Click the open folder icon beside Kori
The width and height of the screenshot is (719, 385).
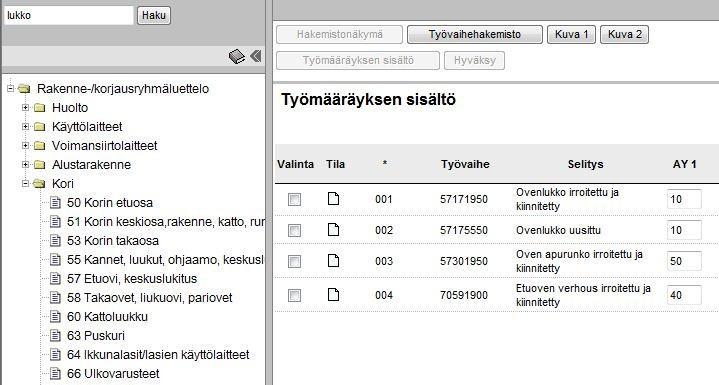39,184
